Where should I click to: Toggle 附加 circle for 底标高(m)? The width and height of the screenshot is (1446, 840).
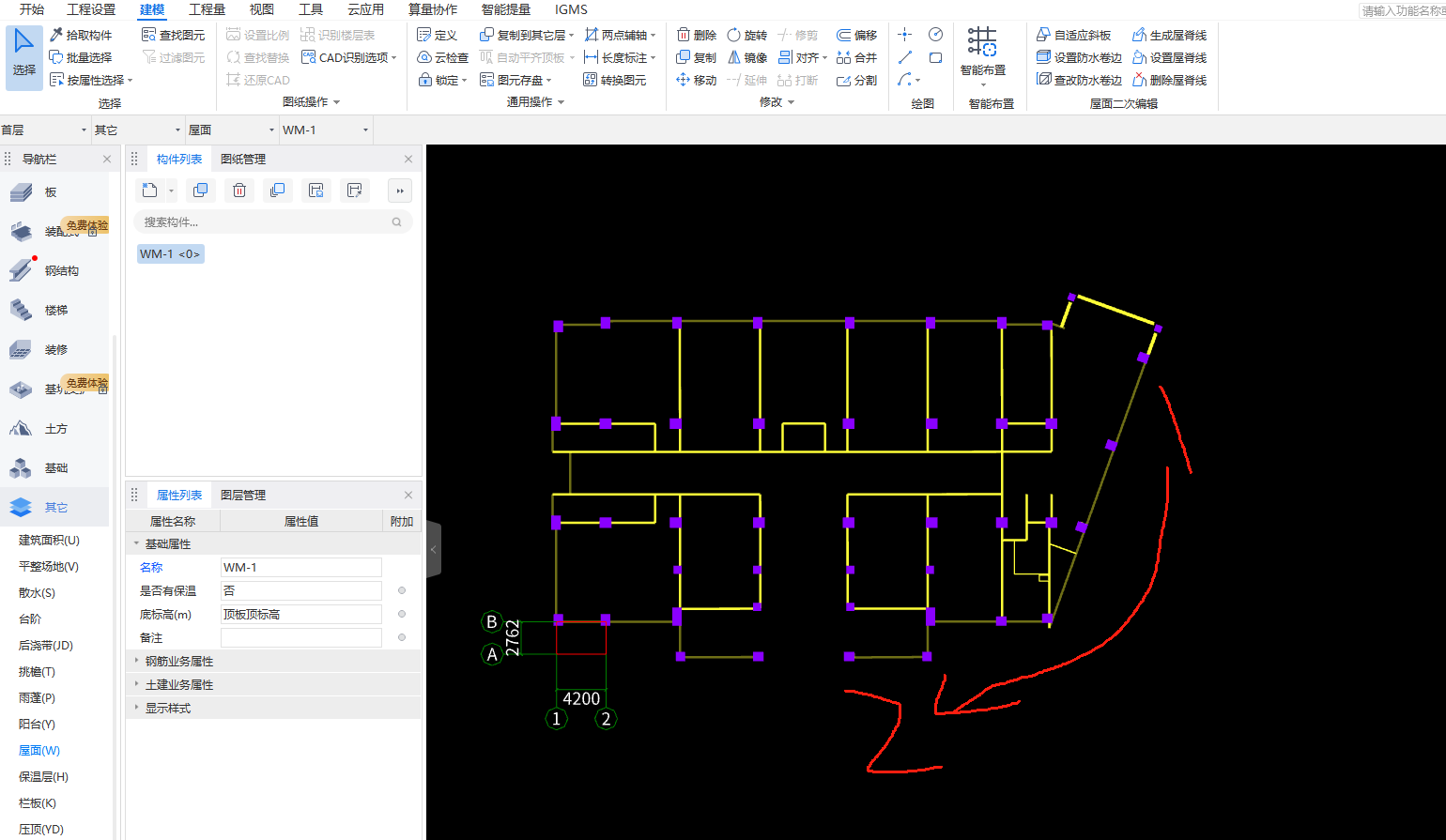coord(402,614)
